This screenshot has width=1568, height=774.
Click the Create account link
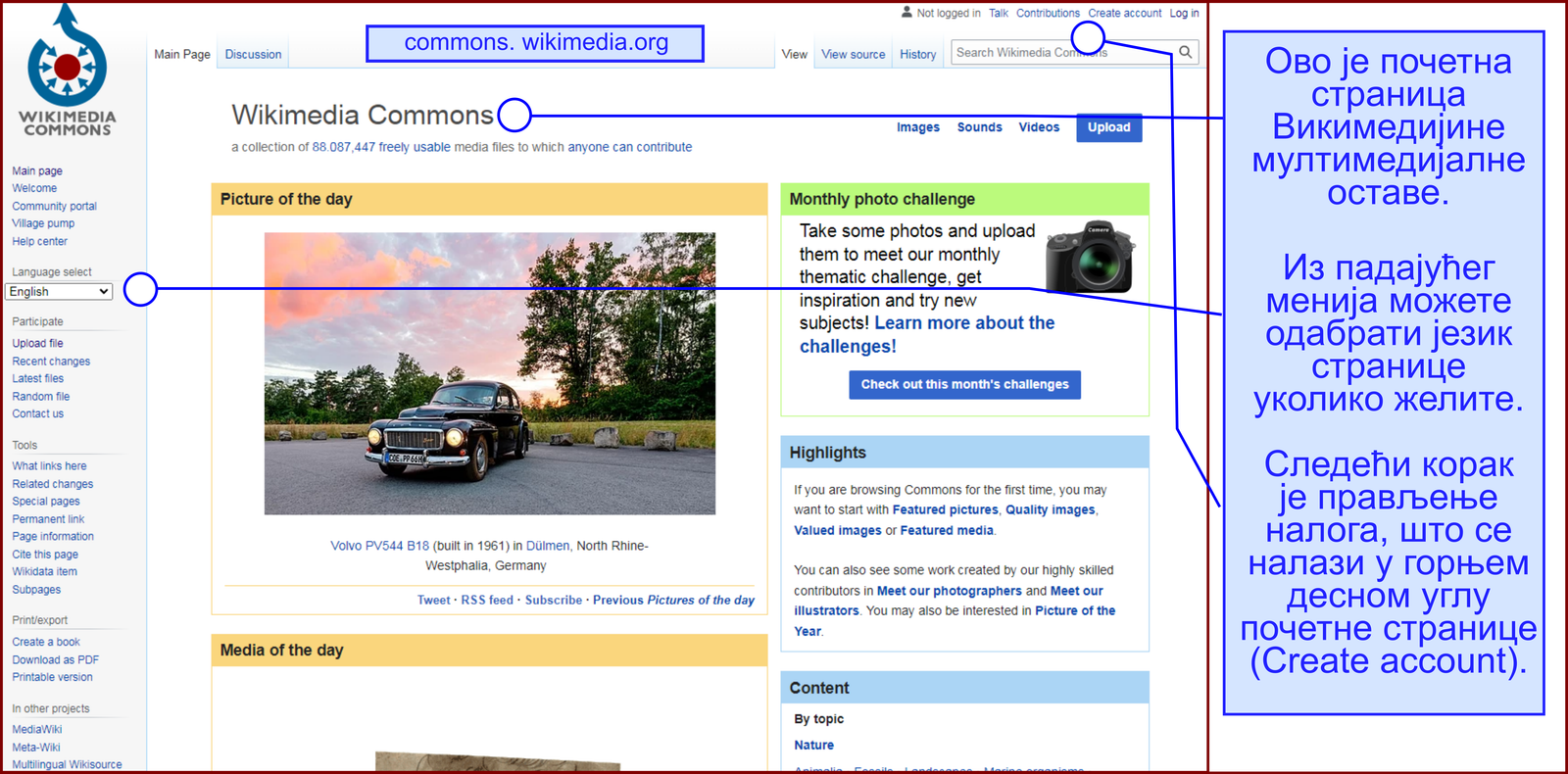tap(1124, 14)
